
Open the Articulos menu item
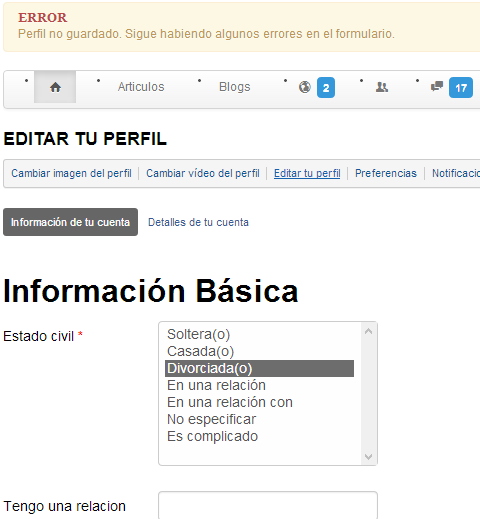coord(141,87)
